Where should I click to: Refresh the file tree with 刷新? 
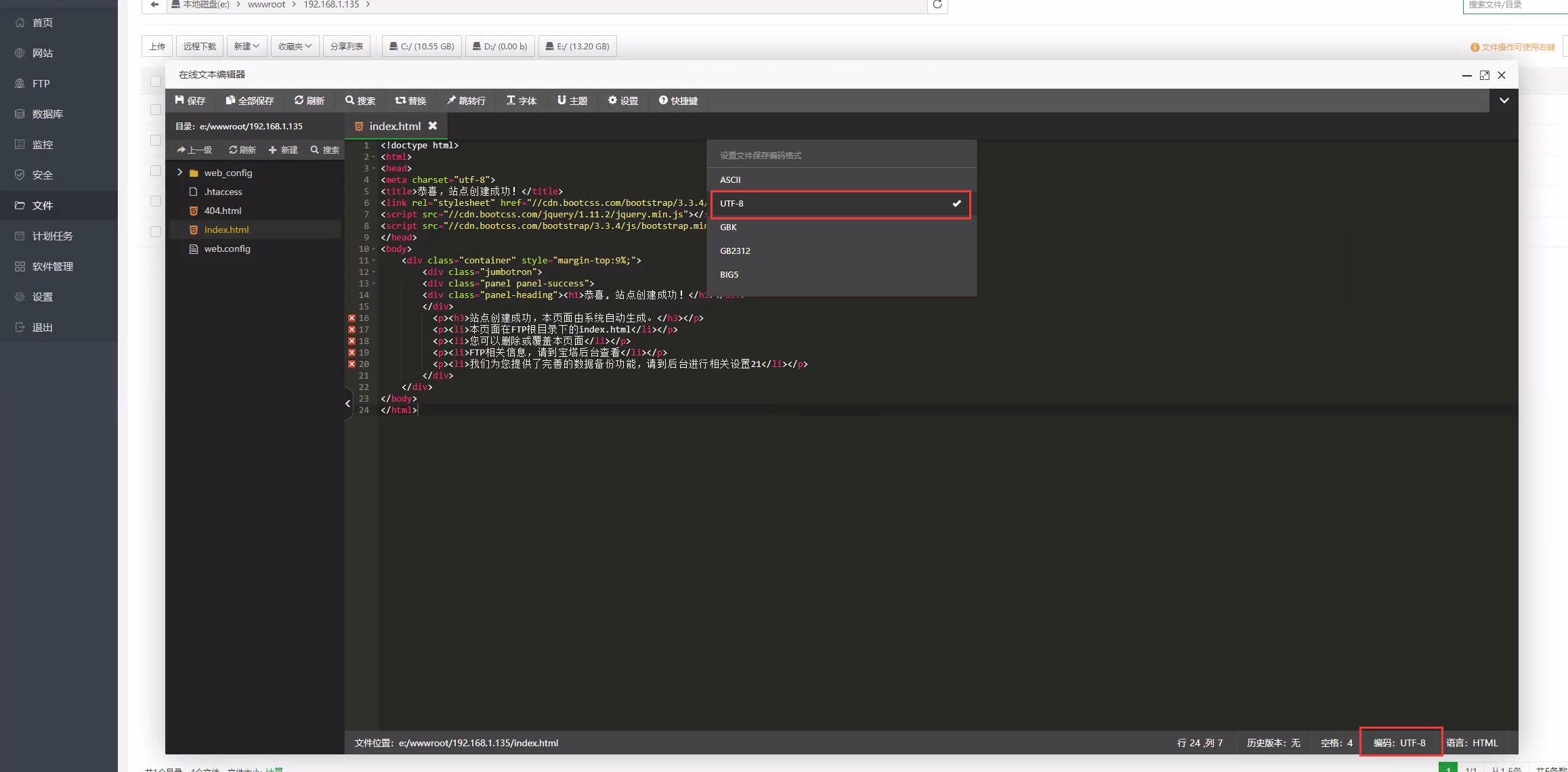point(242,150)
